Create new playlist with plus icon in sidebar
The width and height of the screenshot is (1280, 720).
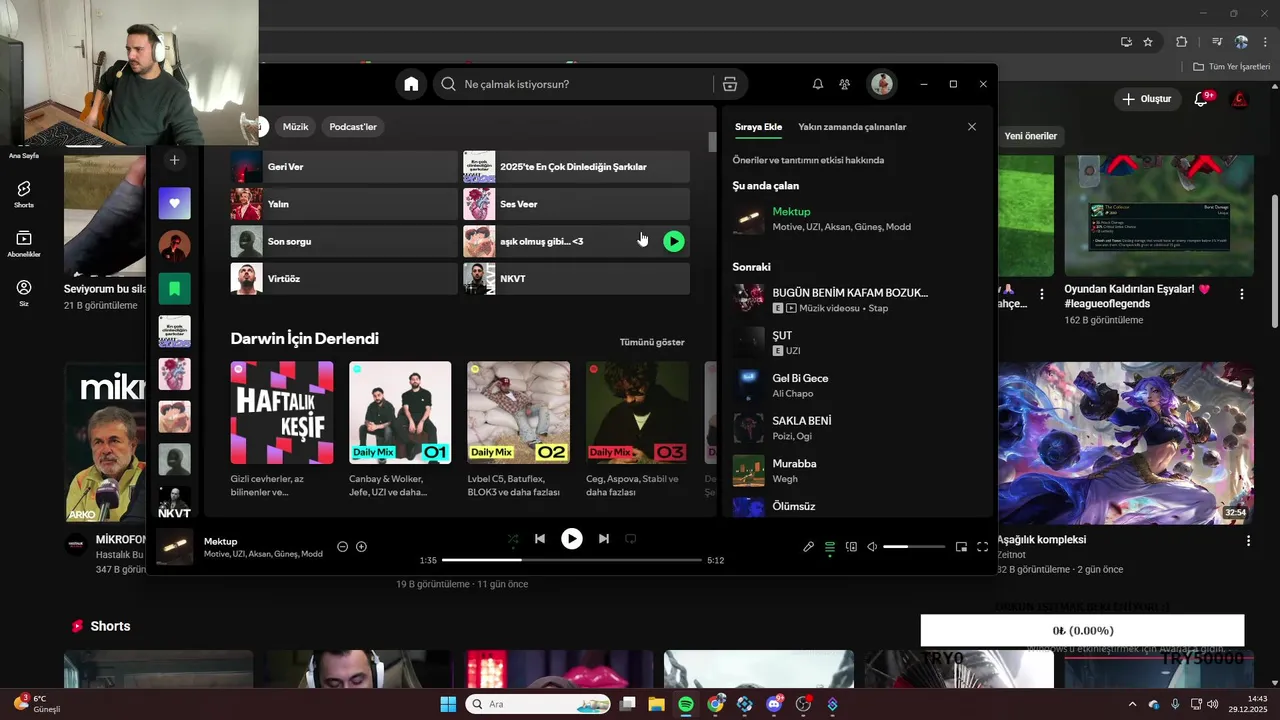coord(174,160)
